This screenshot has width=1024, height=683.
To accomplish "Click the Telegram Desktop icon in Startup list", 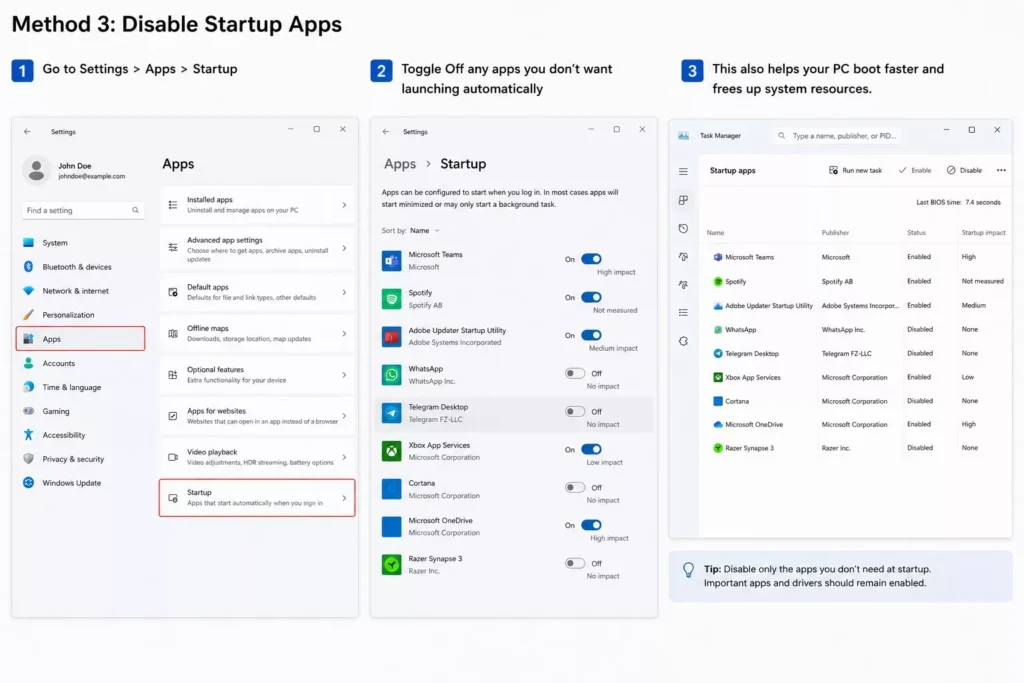I will 391,413.
